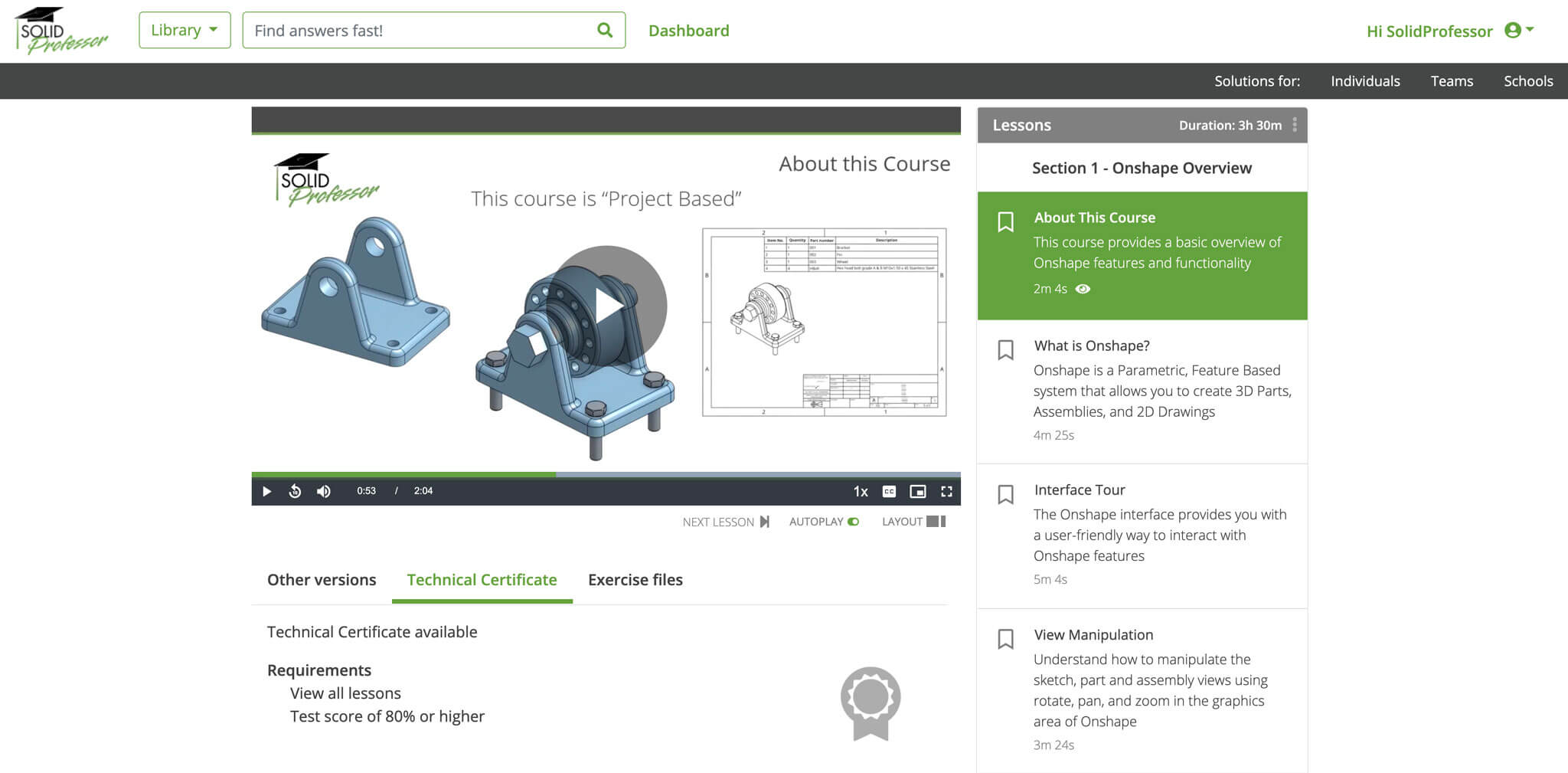The width and height of the screenshot is (1568, 773).
Task: Change the LAYOUT option
Action: [x=913, y=521]
